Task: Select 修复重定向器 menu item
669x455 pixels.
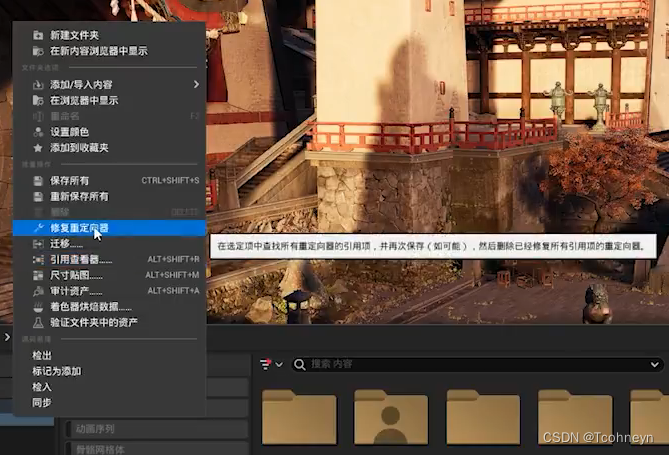Action: pos(109,228)
